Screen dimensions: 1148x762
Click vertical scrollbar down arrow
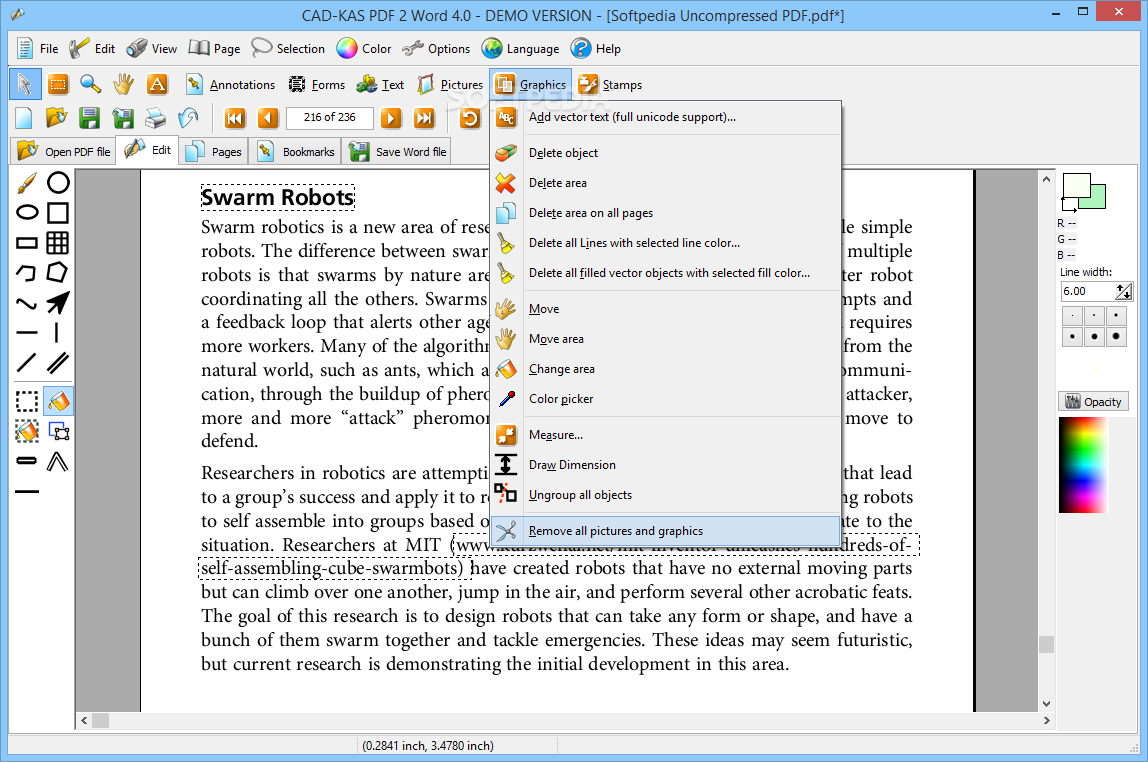coord(1046,703)
